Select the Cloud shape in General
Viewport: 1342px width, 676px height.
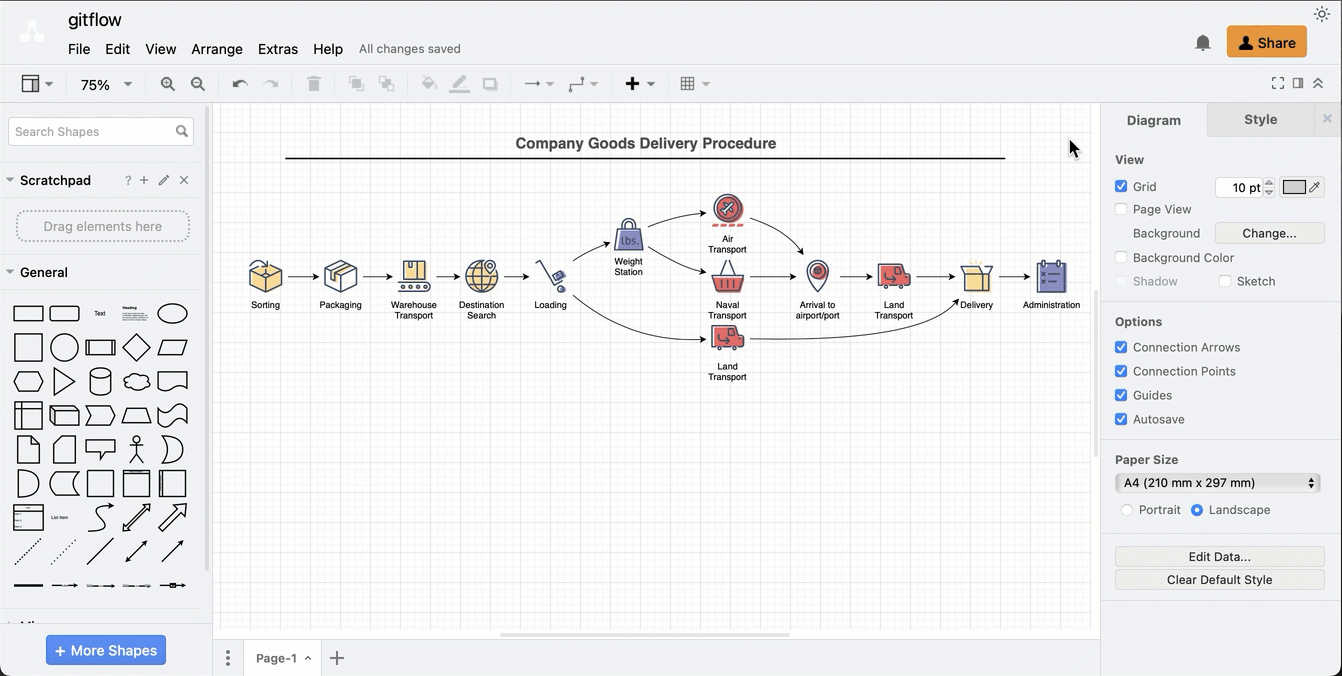click(137, 382)
